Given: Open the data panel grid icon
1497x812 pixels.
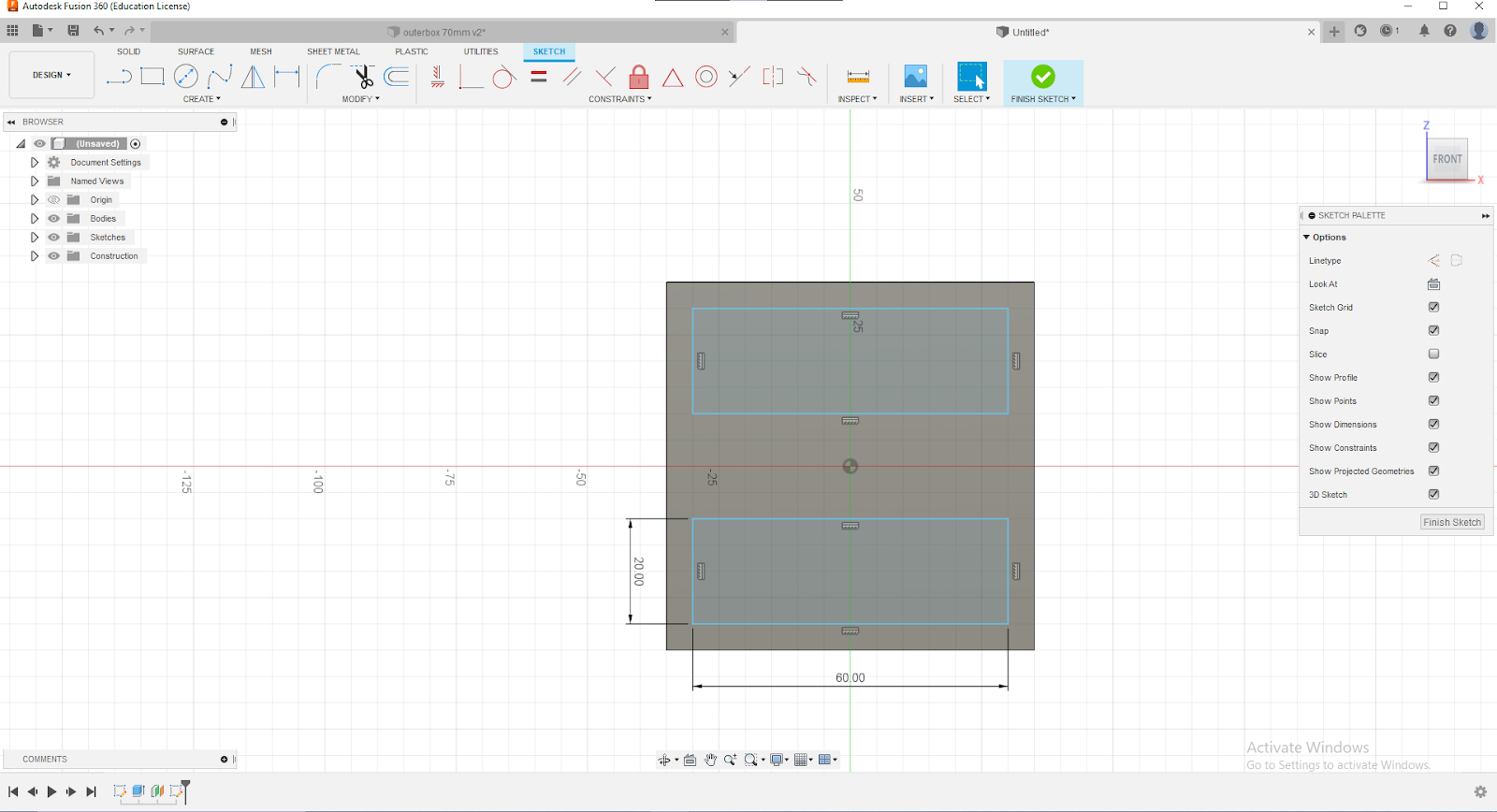Looking at the screenshot, I should click(12, 31).
